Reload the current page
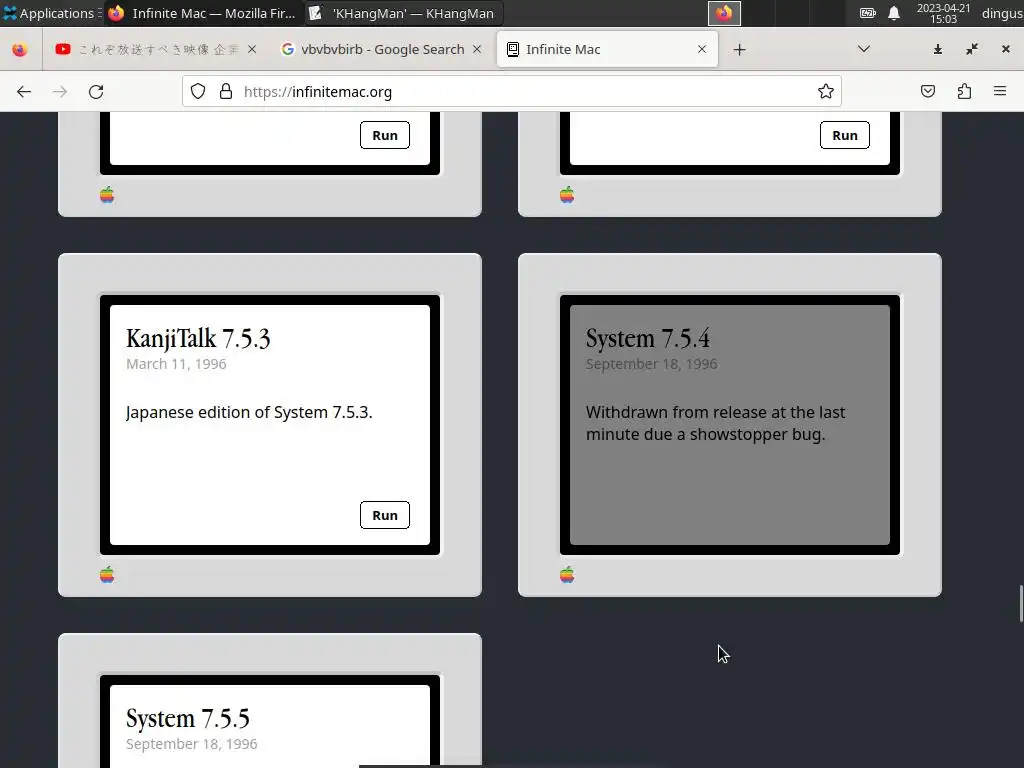 [x=96, y=91]
